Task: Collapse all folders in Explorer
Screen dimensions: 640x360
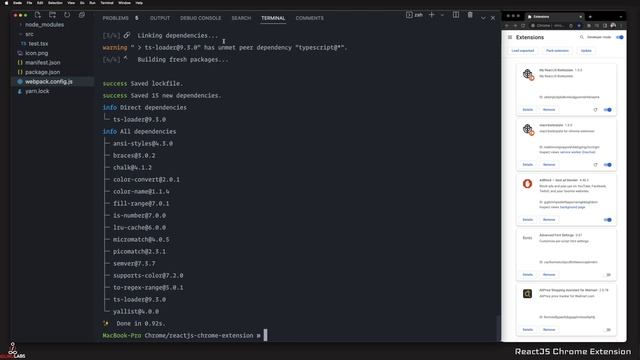Action: pyautogui.click(x=82, y=15)
